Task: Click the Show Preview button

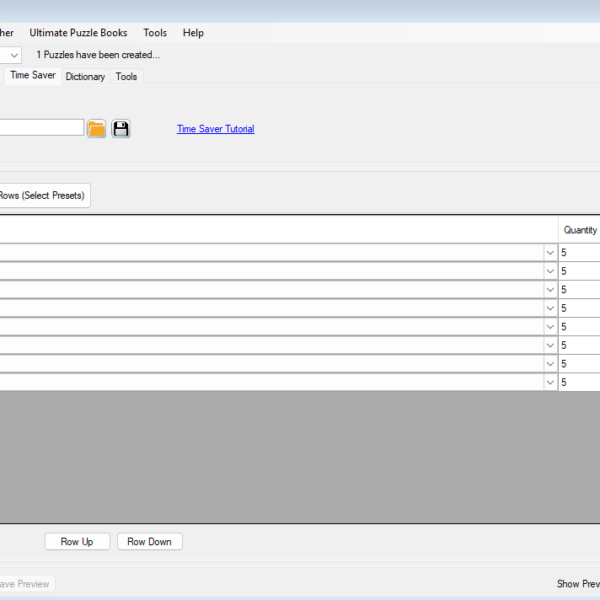Action: point(578,584)
